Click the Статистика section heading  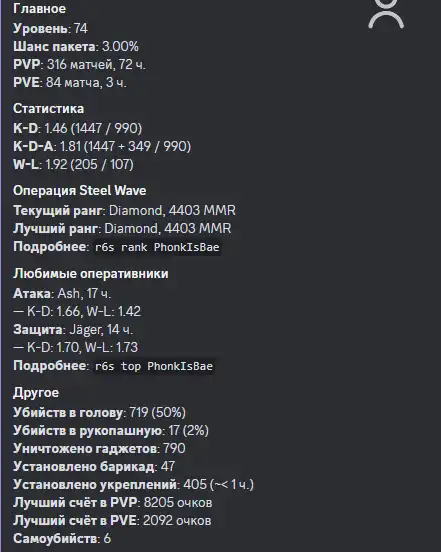click(49, 108)
